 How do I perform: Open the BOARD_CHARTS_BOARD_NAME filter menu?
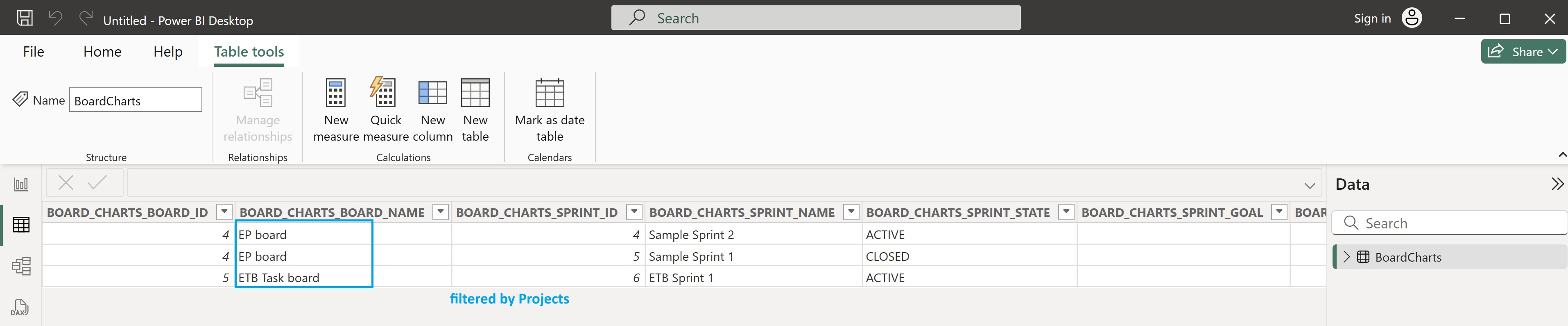(x=439, y=212)
